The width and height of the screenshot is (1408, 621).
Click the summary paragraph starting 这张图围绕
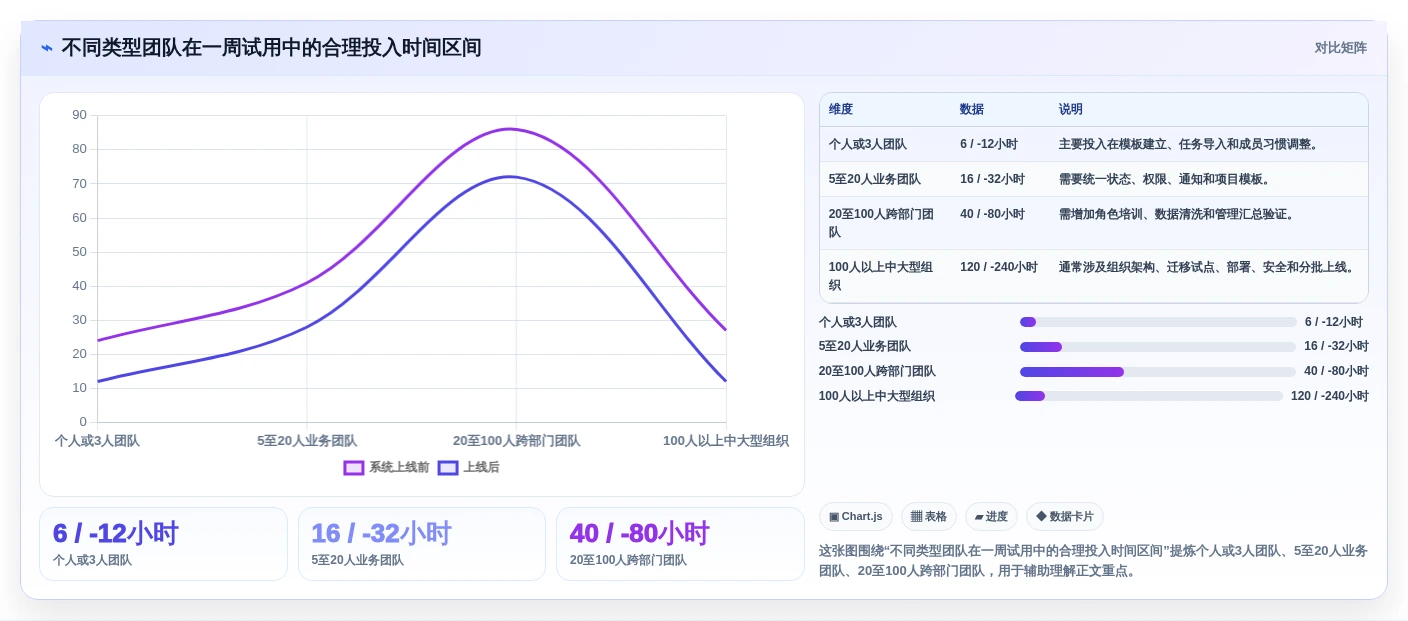1093,561
